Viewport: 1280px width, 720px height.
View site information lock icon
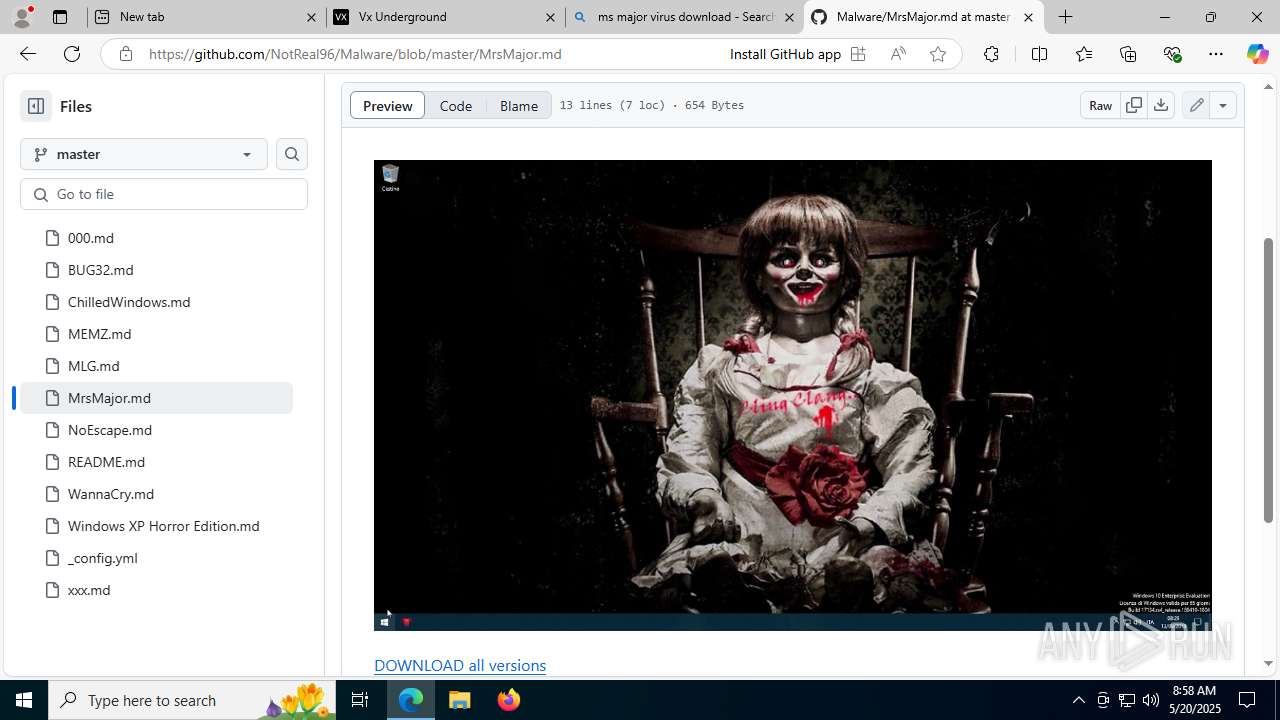click(x=126, y=54)
